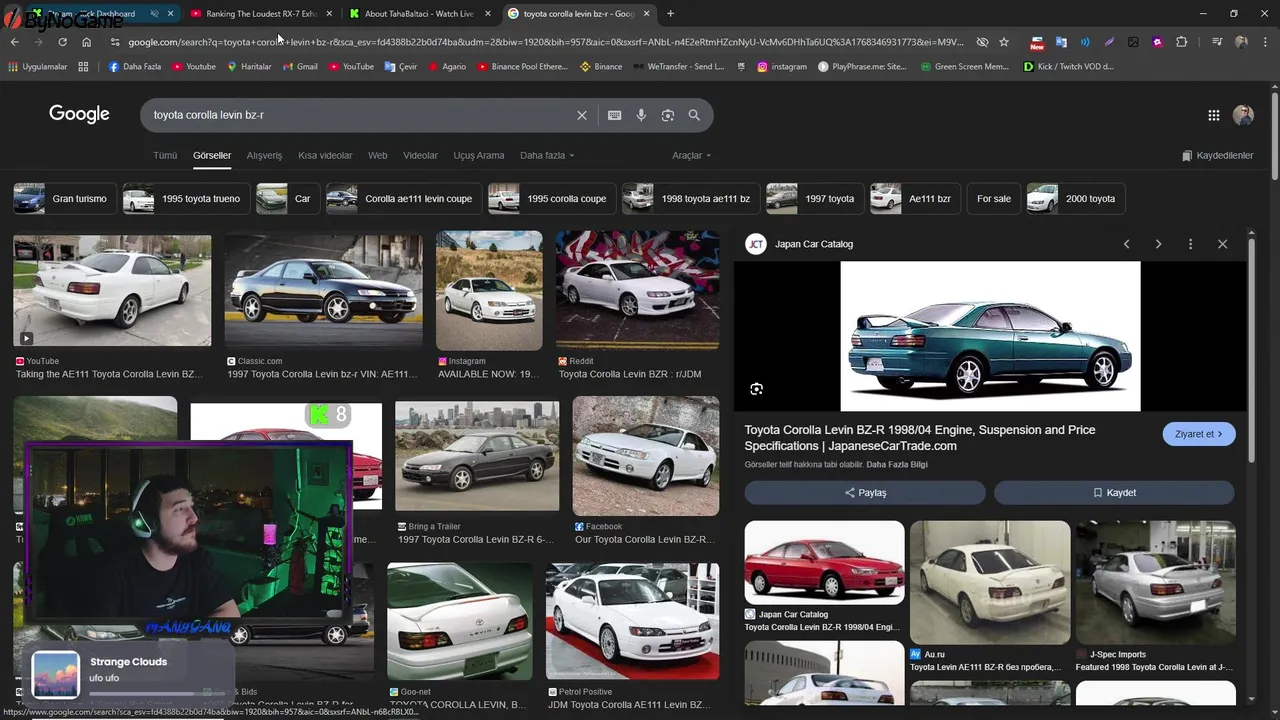Open Google account profile picture

click(1243, 115)
